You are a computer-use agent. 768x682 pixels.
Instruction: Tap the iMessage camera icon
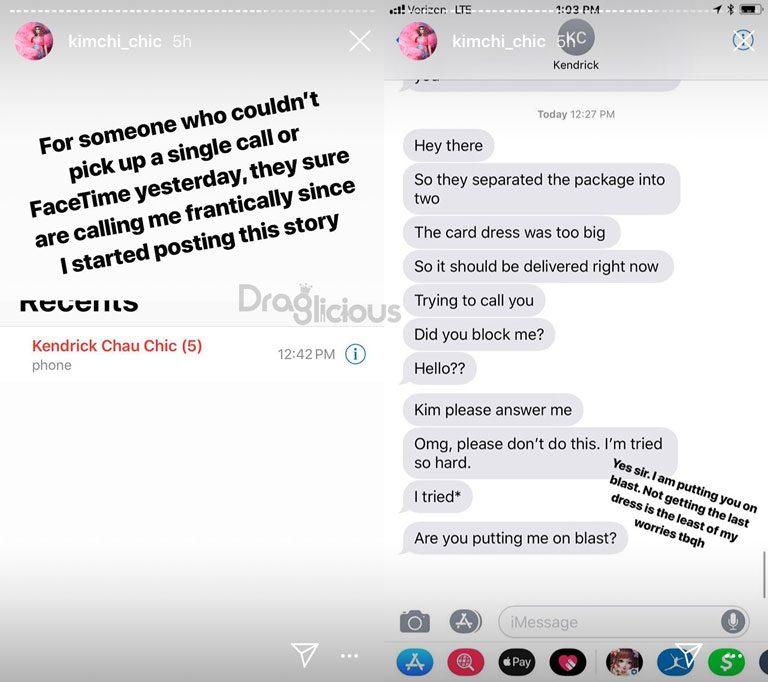point(414,622)
